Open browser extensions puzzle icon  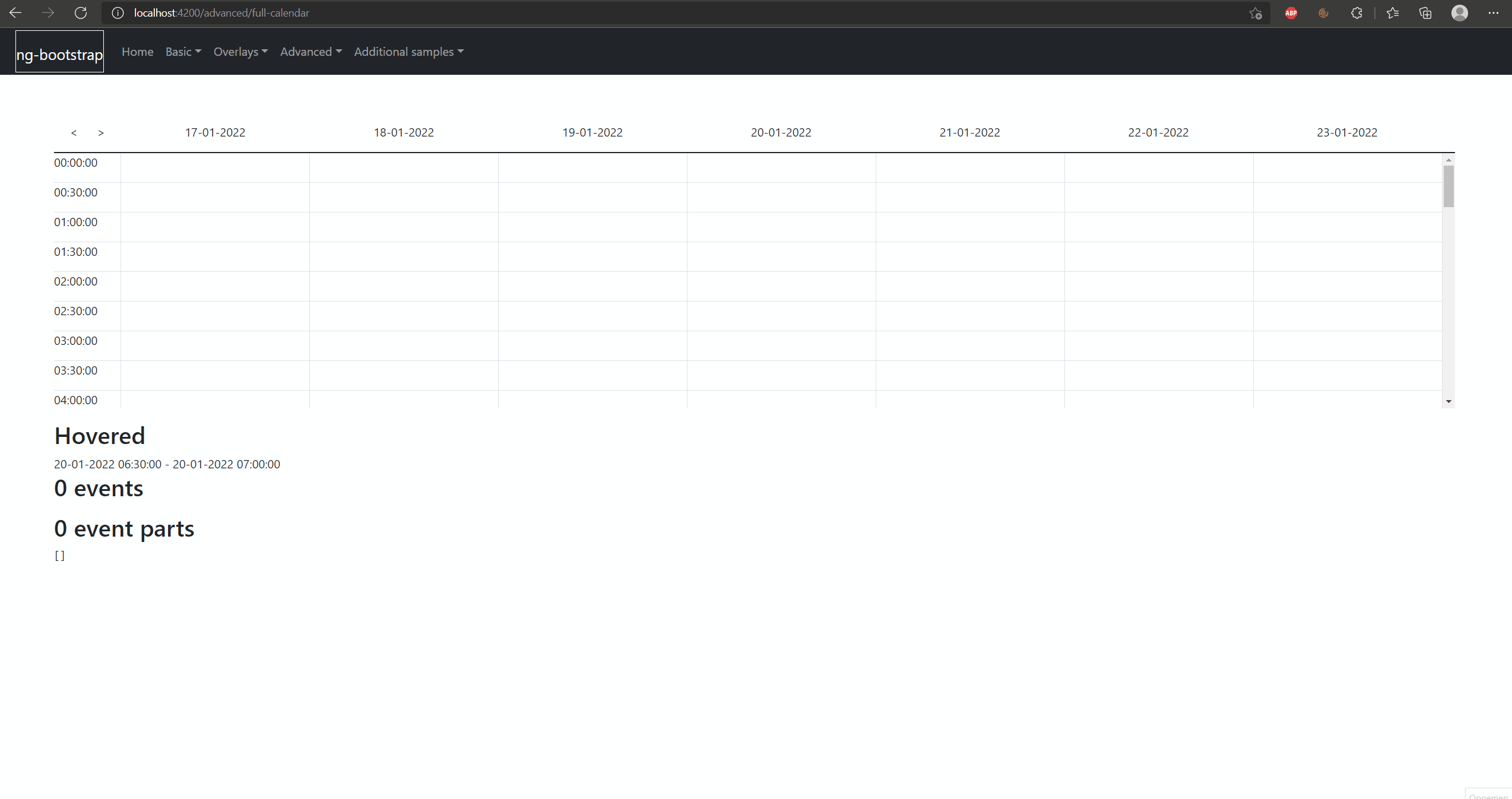1356,13
